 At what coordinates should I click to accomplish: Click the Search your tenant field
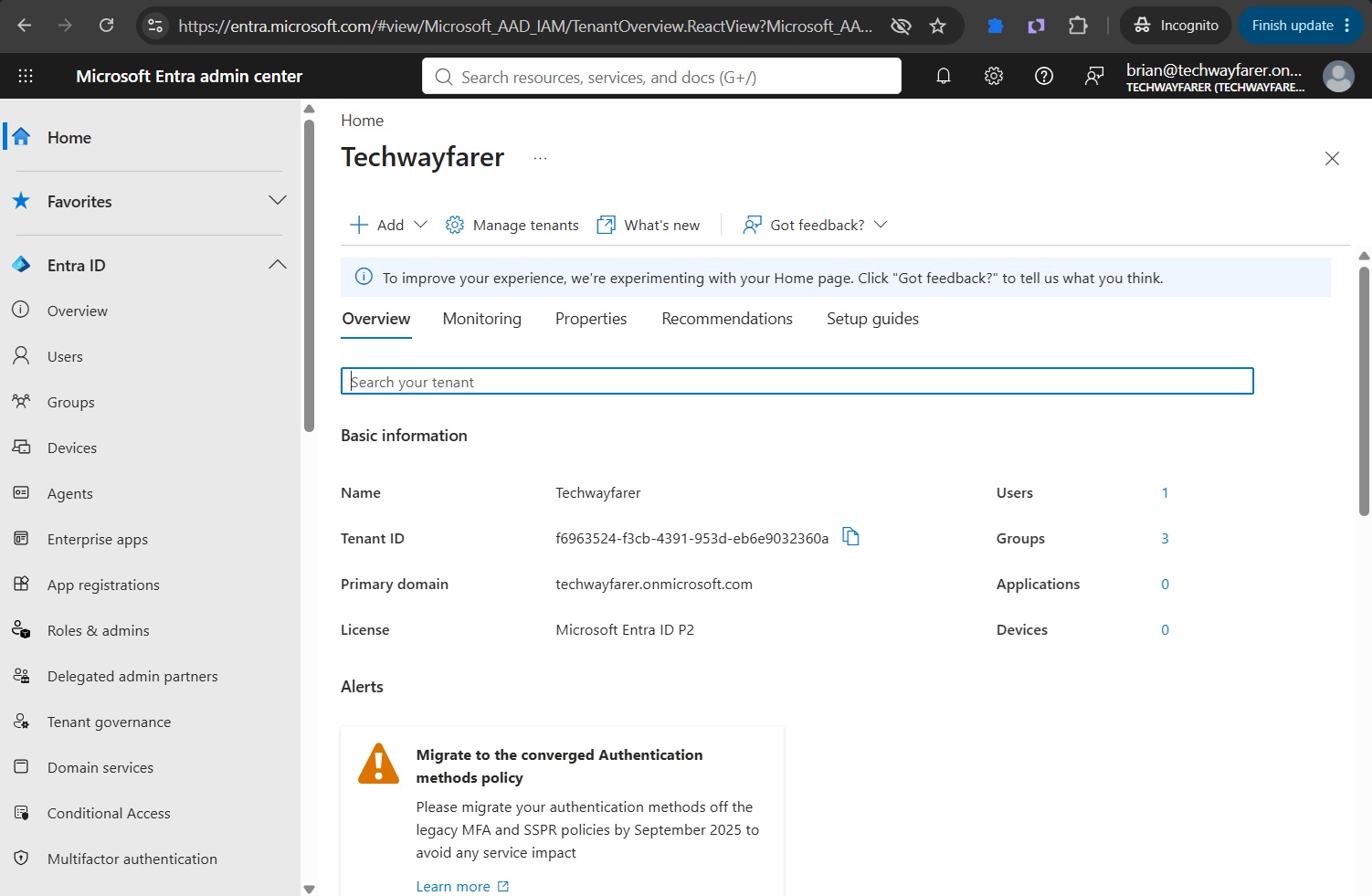797,382
